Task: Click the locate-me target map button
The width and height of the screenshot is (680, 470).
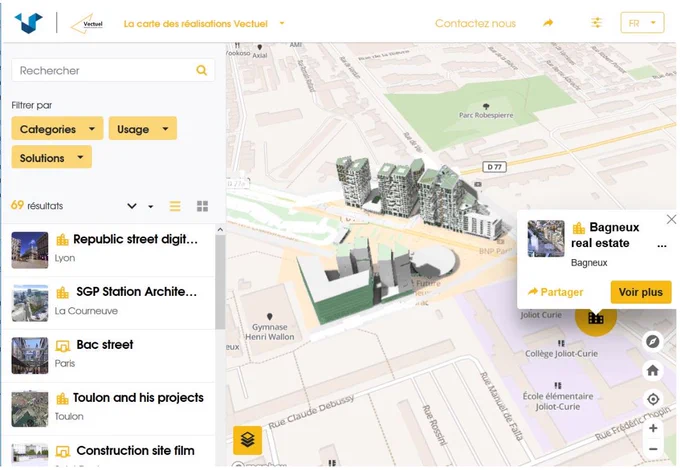Action: (x=653, y=399)
